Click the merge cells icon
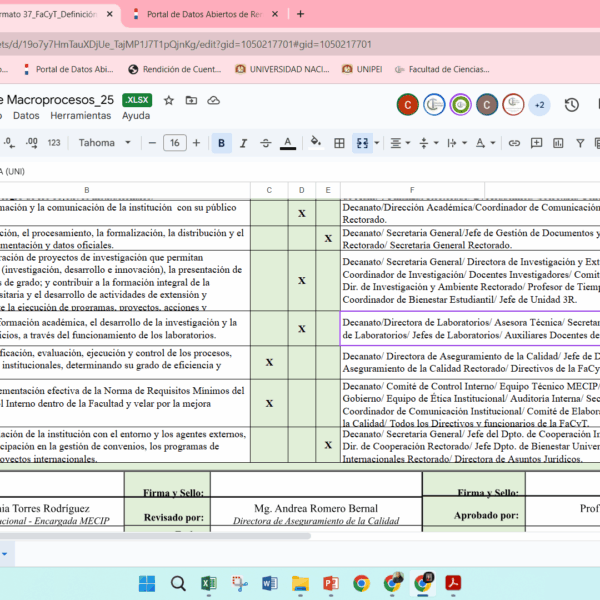The height and width of the screenshot is (600, 600). [362, 143]
